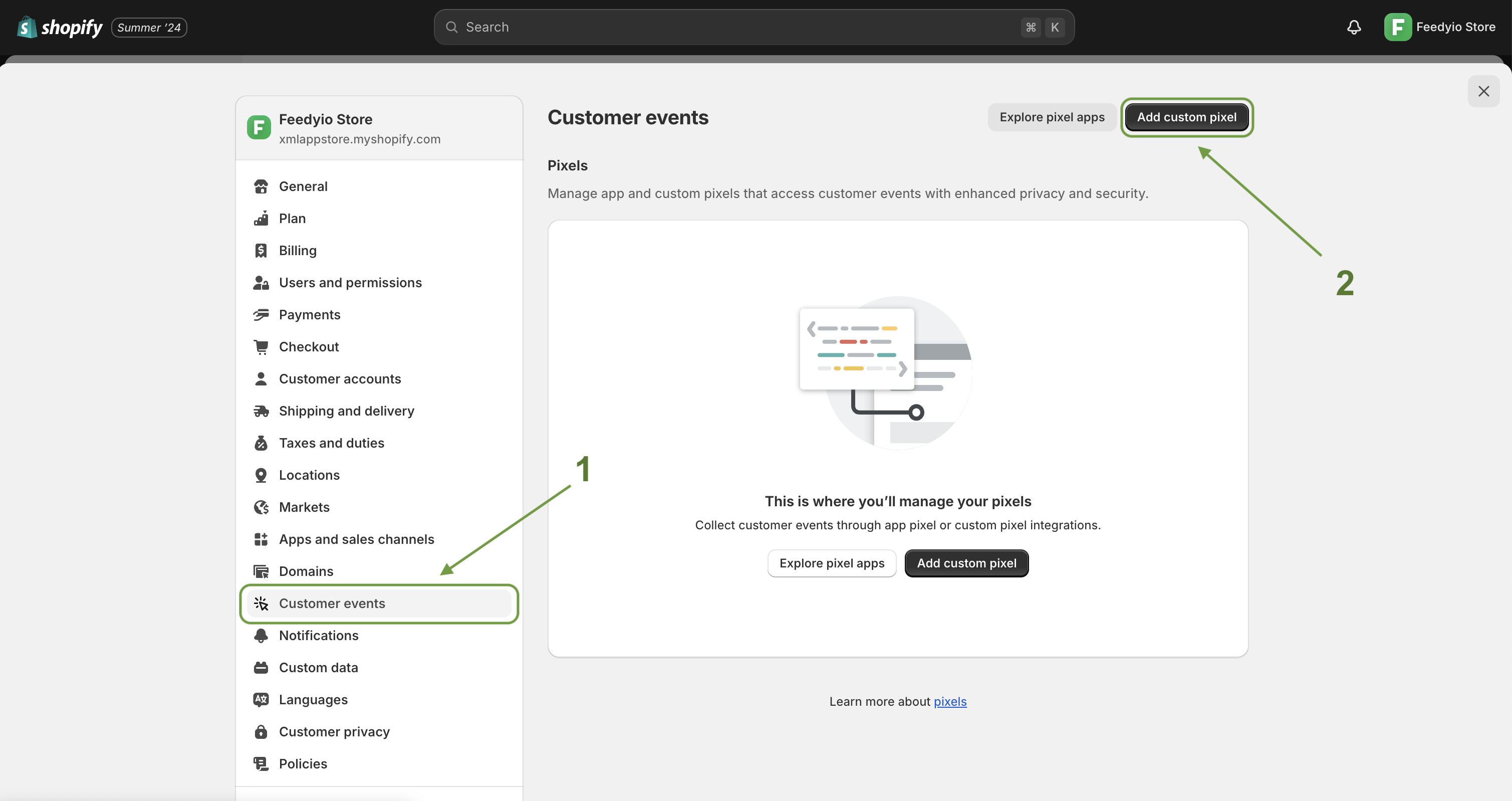This screenshot has width=1512, height=801.
Task: Open Payments settings
Action: tap(379, 315)
